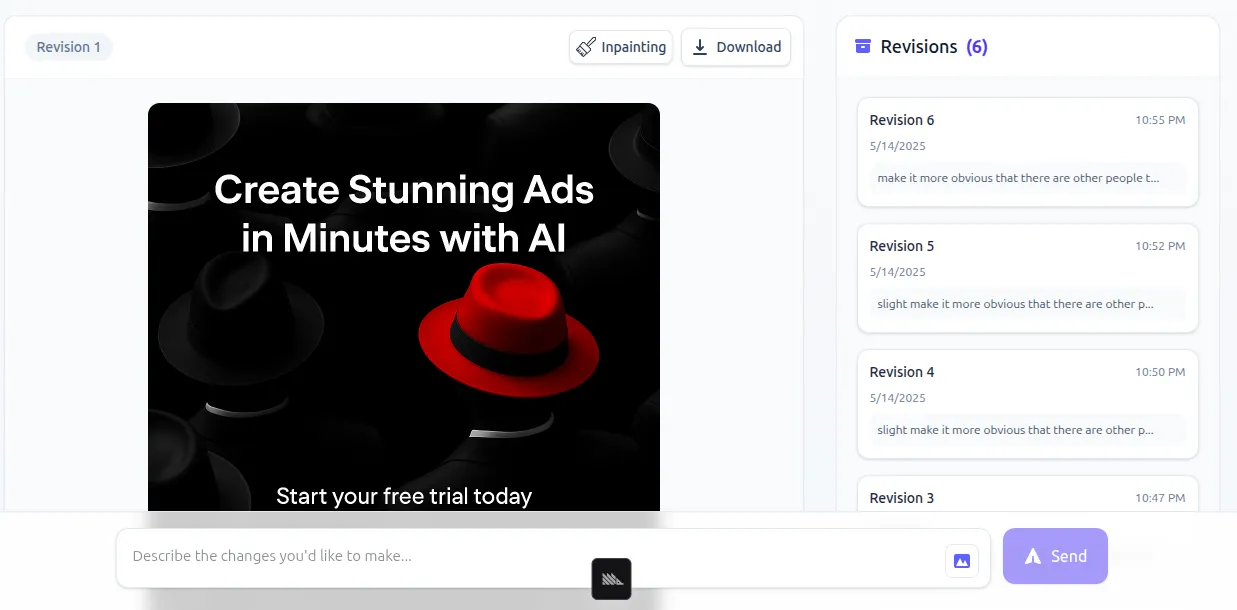Click the 10:47 PM timestamp
This screenshot has height=610, width=1237.
1160,498
